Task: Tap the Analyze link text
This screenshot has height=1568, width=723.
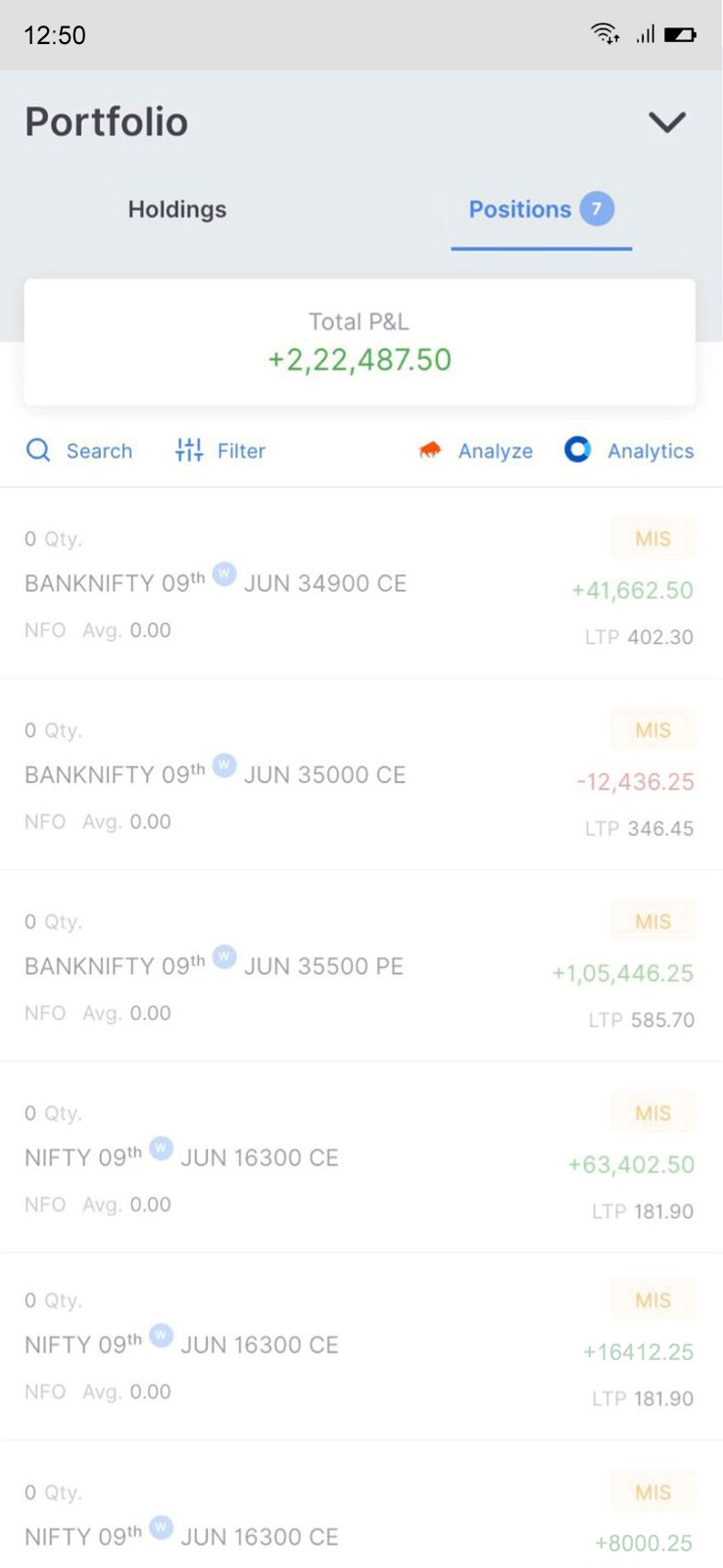Action: point(496,451)
